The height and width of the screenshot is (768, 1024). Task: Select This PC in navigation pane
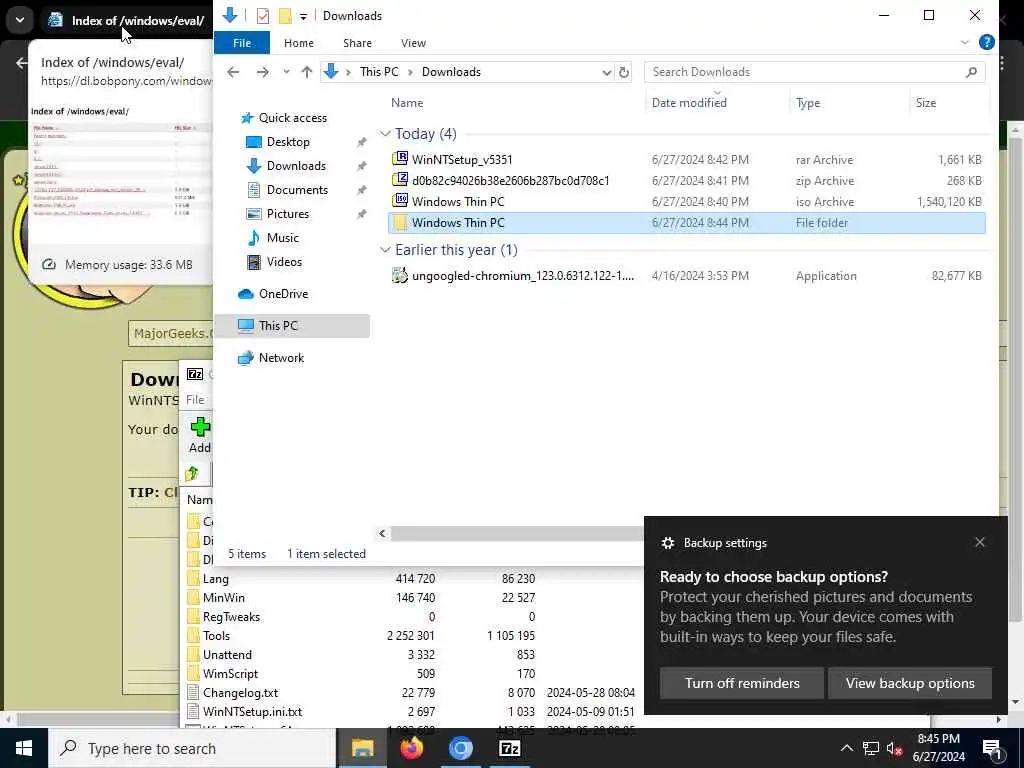coord(278,326)
